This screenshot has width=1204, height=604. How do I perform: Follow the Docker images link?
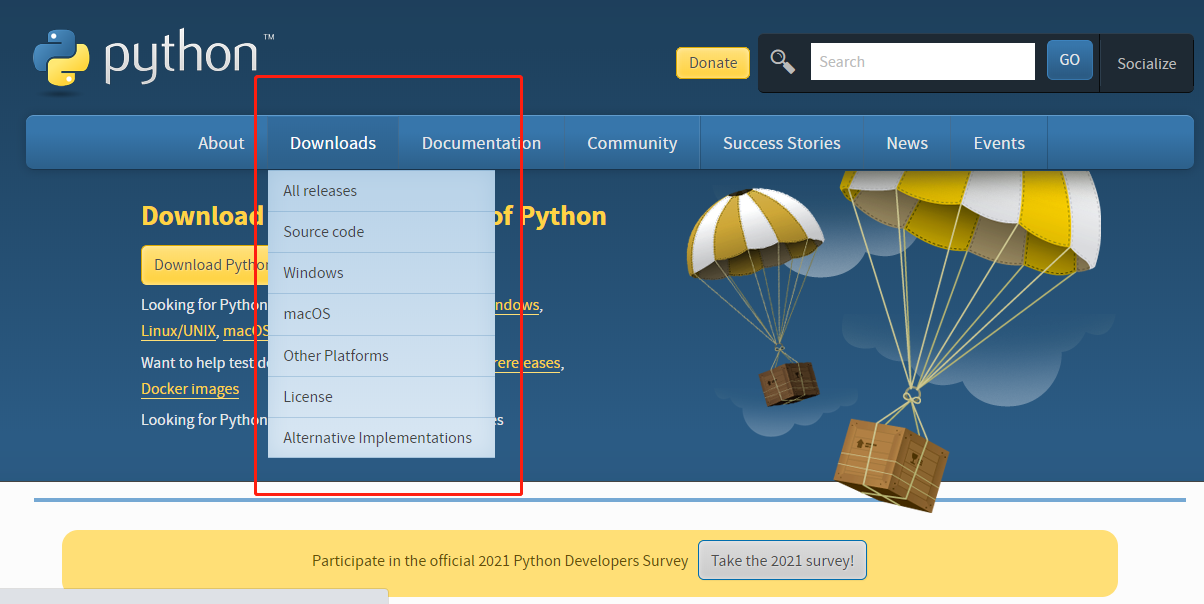pyautogui.click(x=190, y=389)
